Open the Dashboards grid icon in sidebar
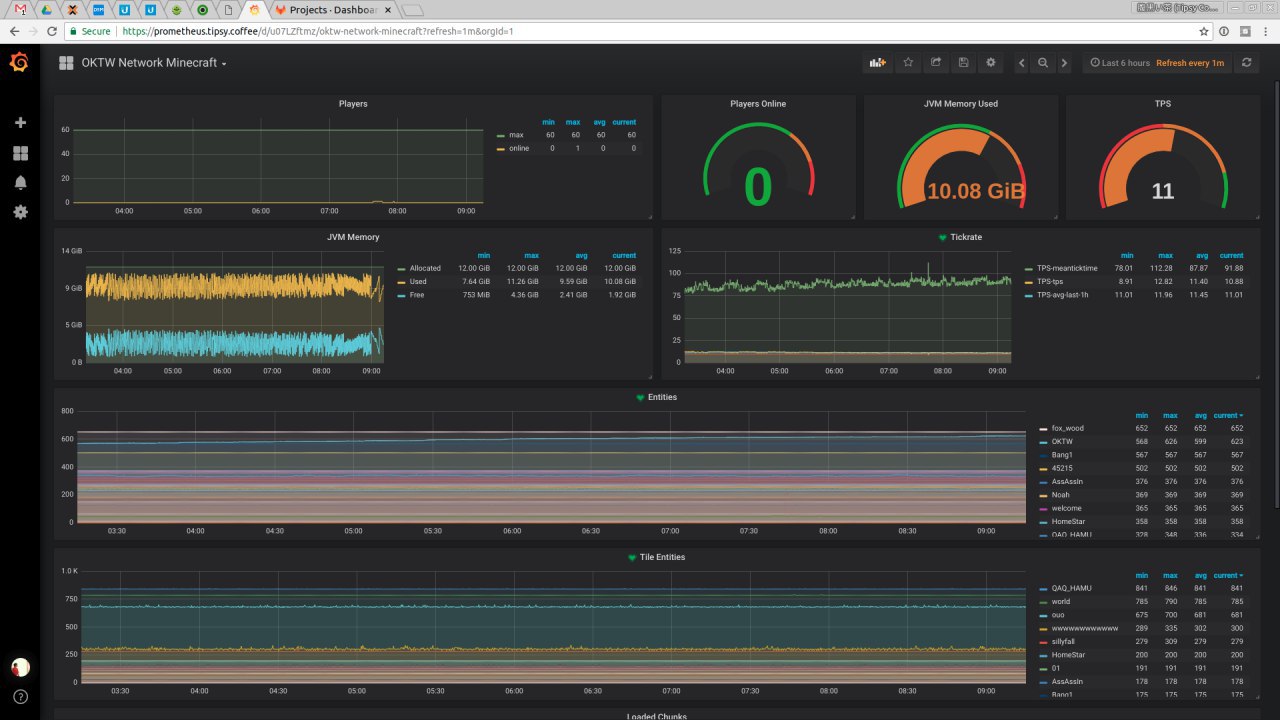This screenshot has height=720, width=1280. pos(20,153)
